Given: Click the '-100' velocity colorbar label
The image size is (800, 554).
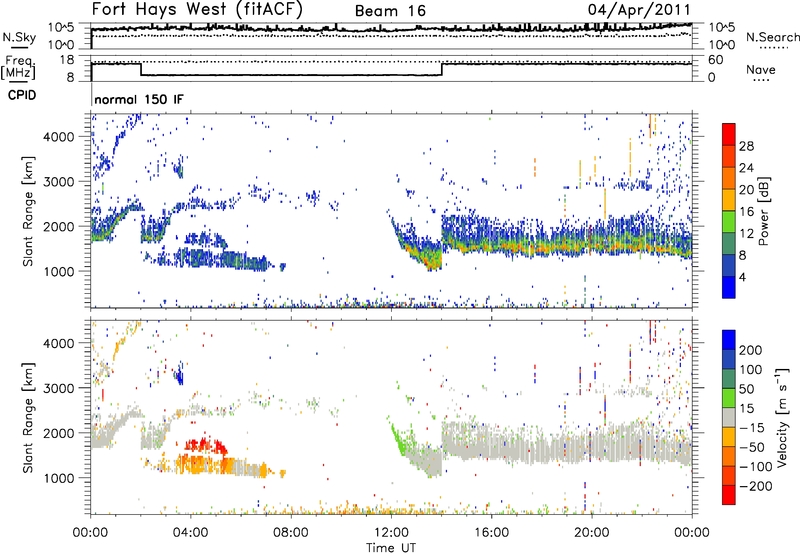Looking at the screenshot, I should 755,467.
